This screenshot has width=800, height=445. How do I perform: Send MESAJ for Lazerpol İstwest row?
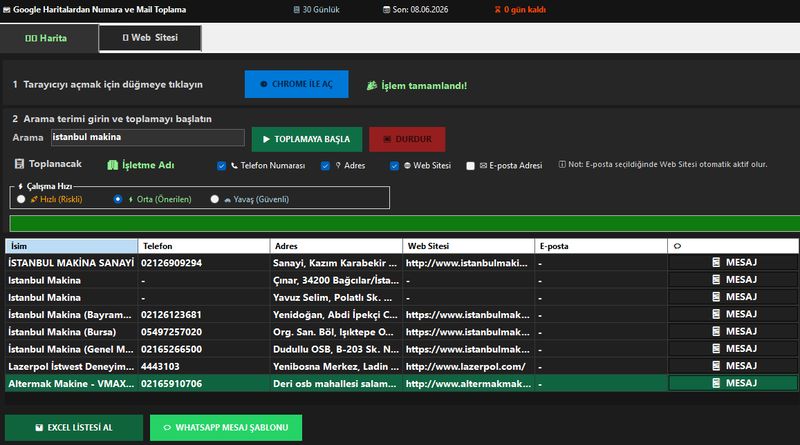pos(733,366)
